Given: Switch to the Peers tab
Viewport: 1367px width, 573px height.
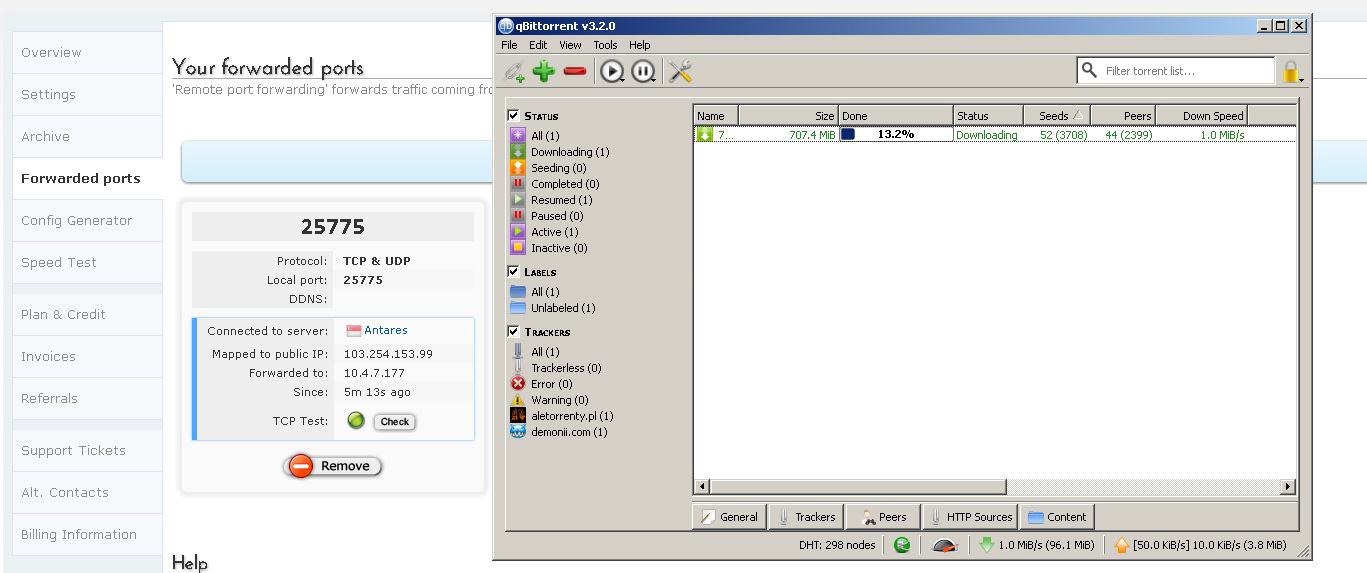Looking at the screenshot, I should click(883, 517).
